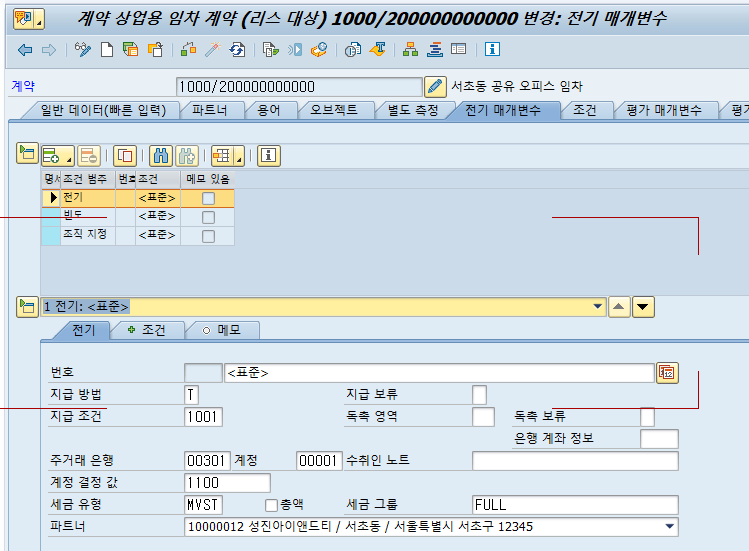Viewport: 749px width, 551px height.
Task: Click the 세금 그룹 field FULL
Action: point(575,505)
